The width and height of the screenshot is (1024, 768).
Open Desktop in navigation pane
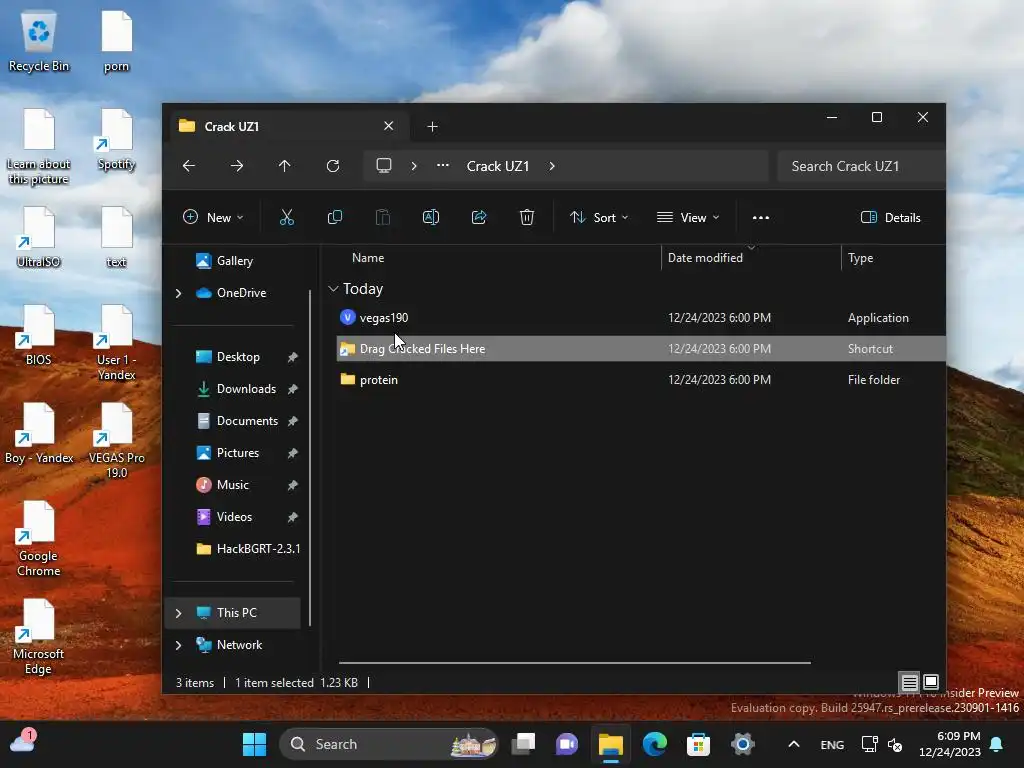click(x=228, y=357)
